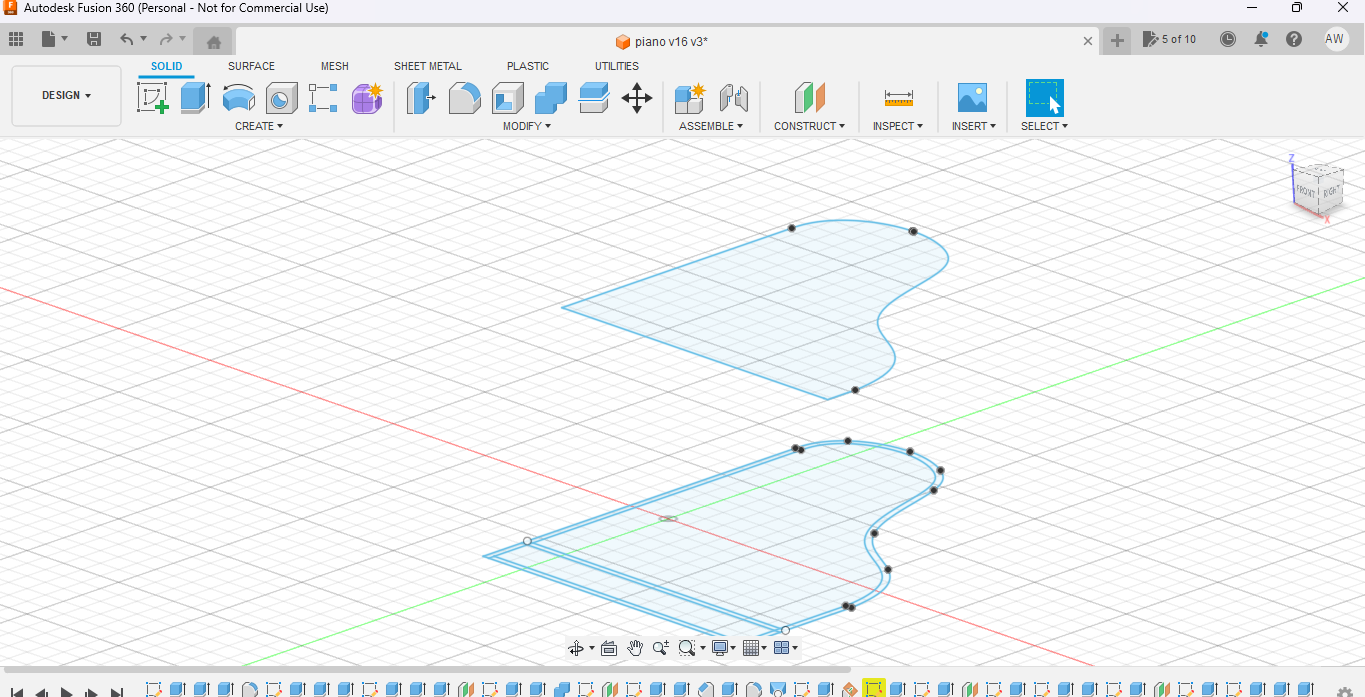Play the timeline
This screenshot has height=697, width=1365.
[x=67, y=692]
